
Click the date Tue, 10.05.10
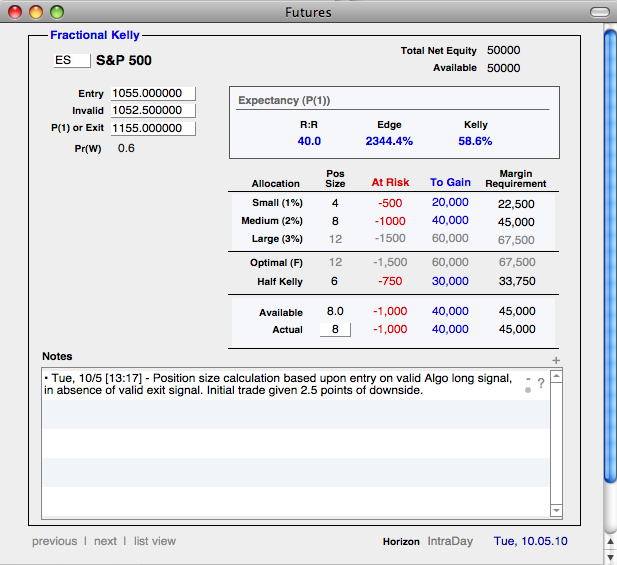[530, 541]
